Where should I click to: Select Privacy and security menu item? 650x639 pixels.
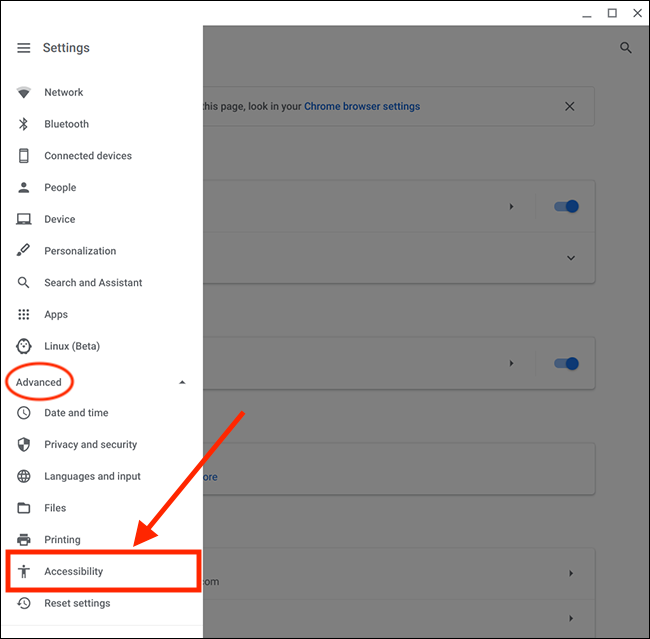click(x=90, y=445)
